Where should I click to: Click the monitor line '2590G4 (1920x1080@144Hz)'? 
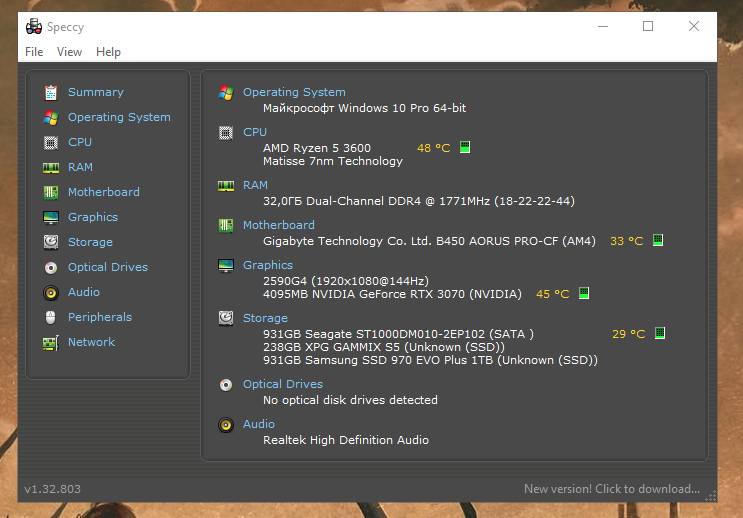[345, 281]
